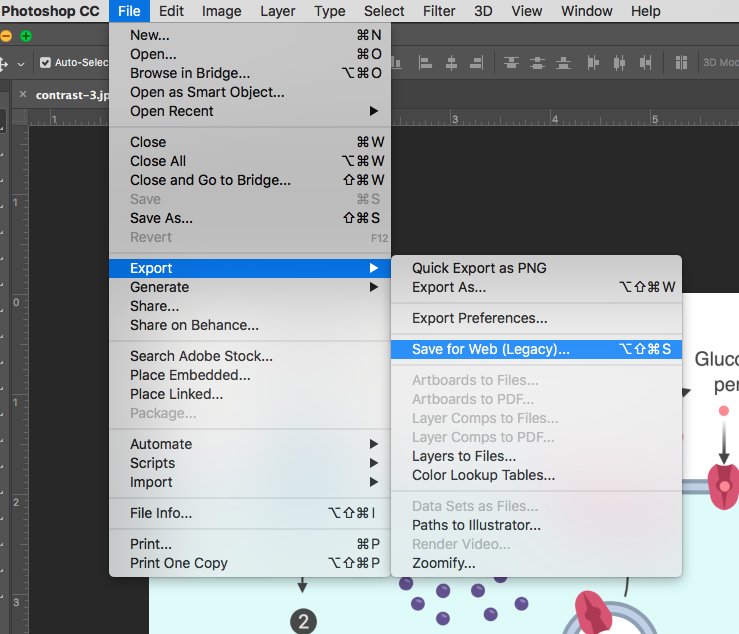Open the Filter menu
739x634 pixels.
439,11
